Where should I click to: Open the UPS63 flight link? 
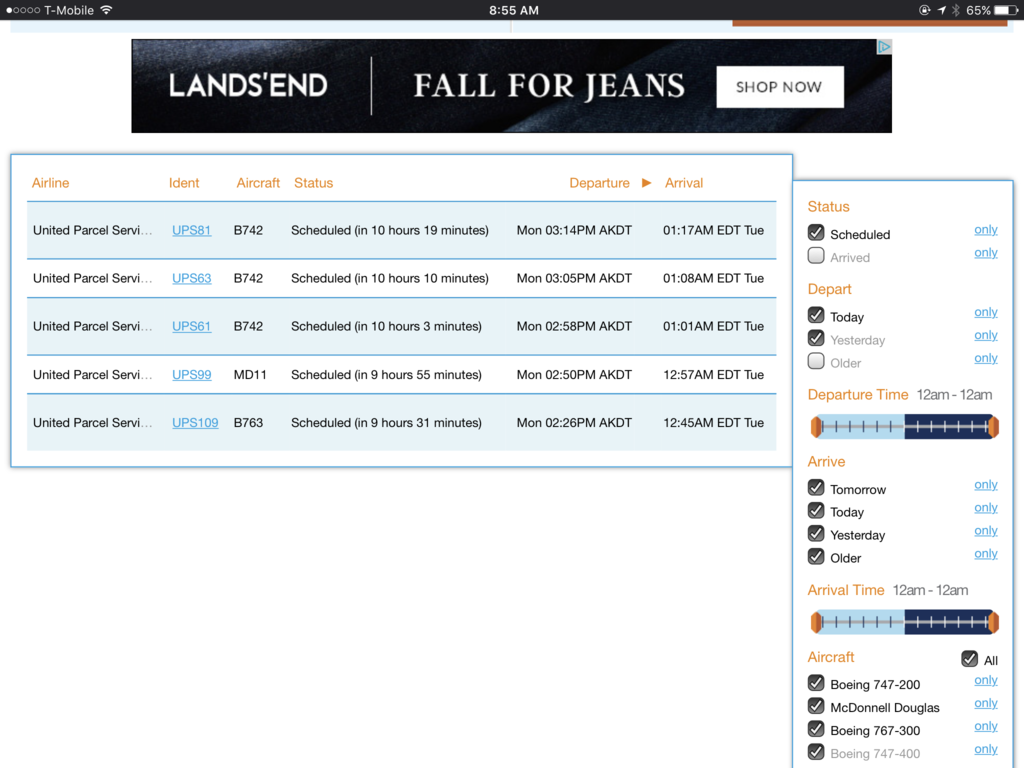191,278
